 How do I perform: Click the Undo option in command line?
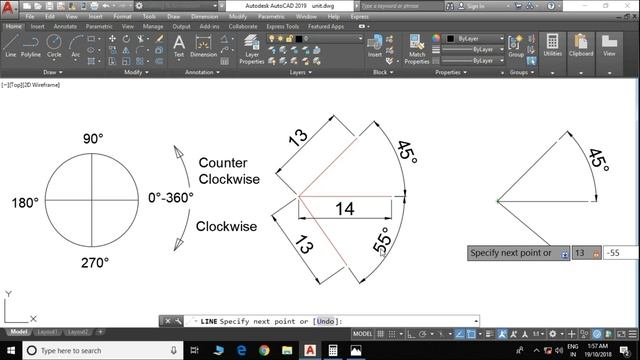(325, 321)
